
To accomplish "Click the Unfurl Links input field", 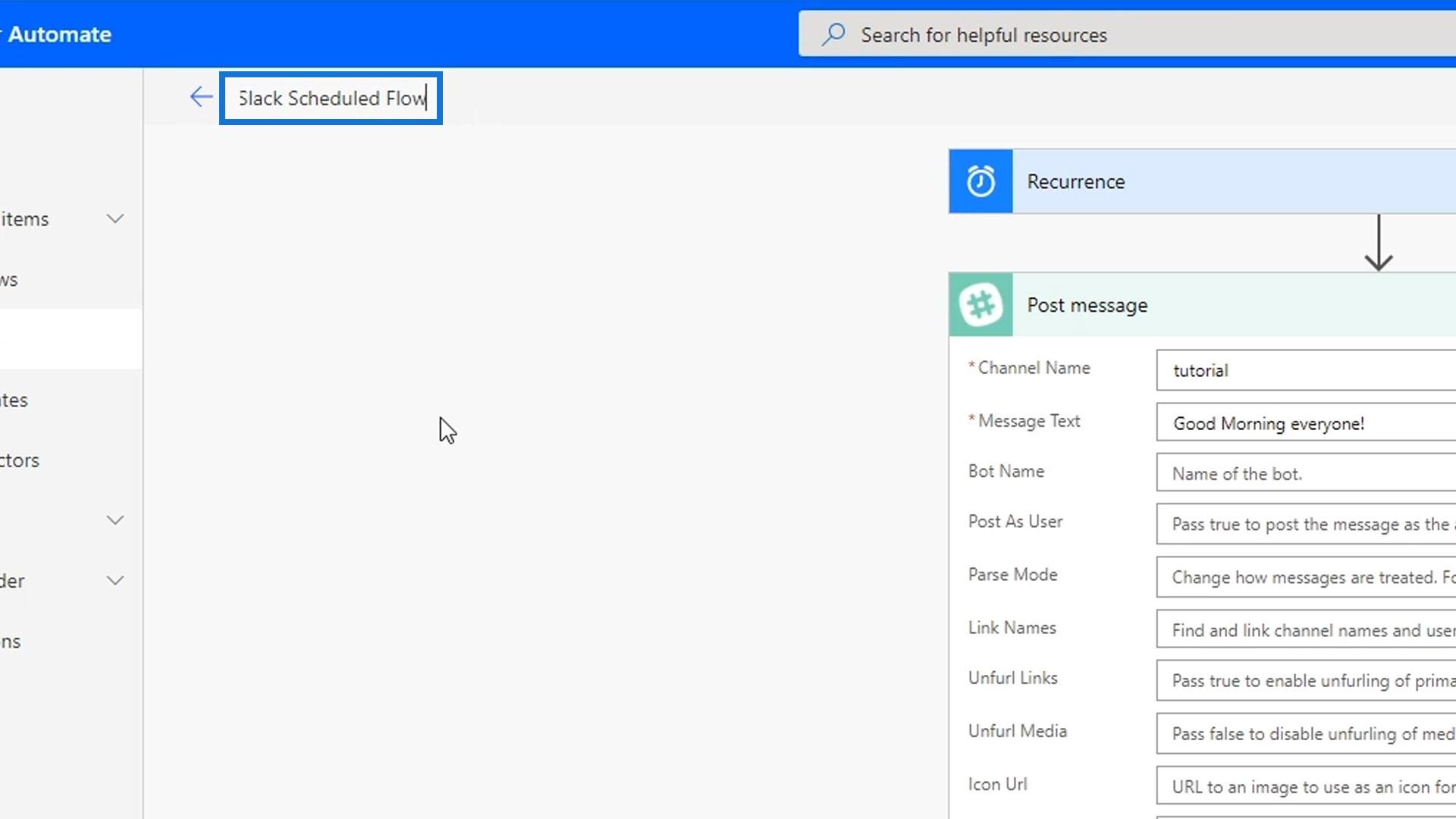I will [x=1304, y=681].
